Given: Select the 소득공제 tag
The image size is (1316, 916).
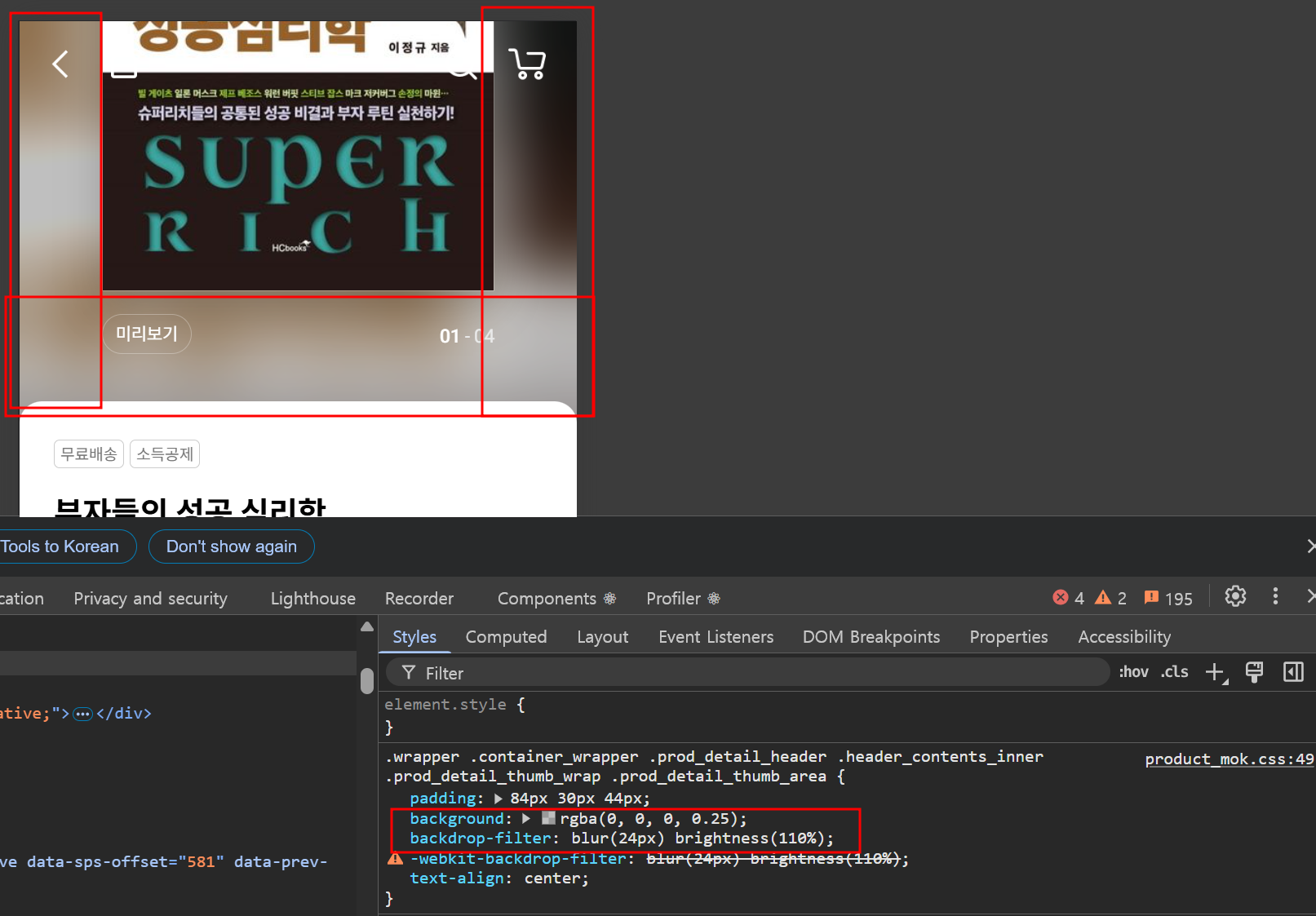Looking at the screenshot, I should [x=165, y=454].
